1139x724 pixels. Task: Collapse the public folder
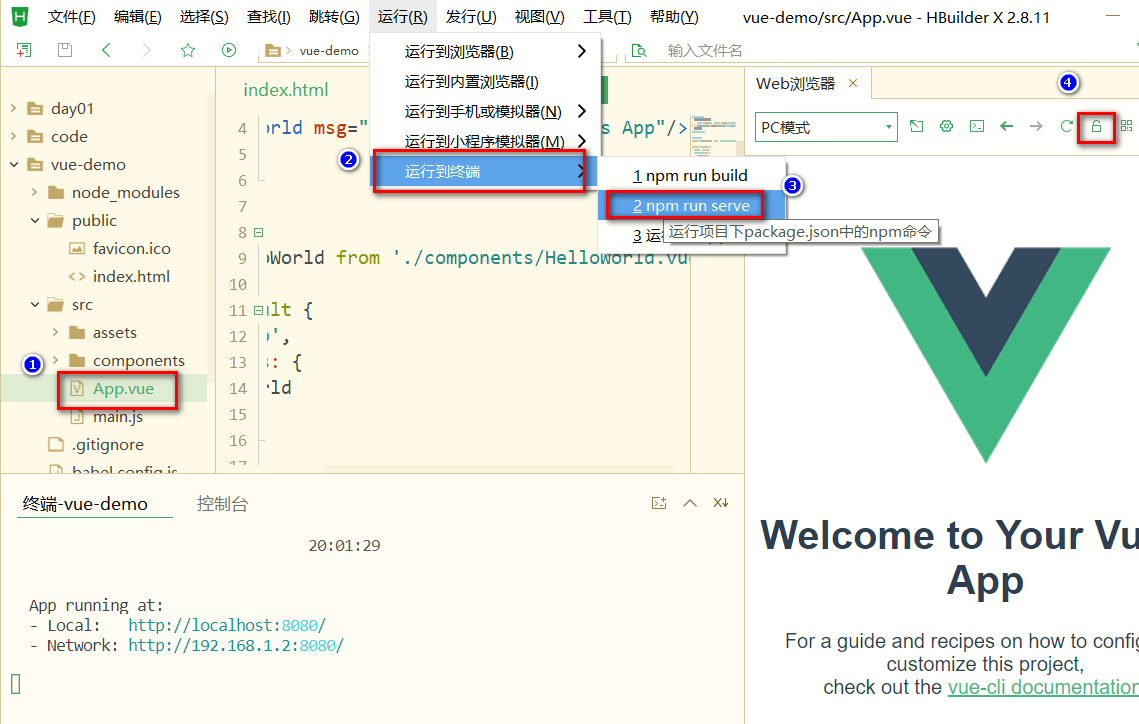point(34,220)
